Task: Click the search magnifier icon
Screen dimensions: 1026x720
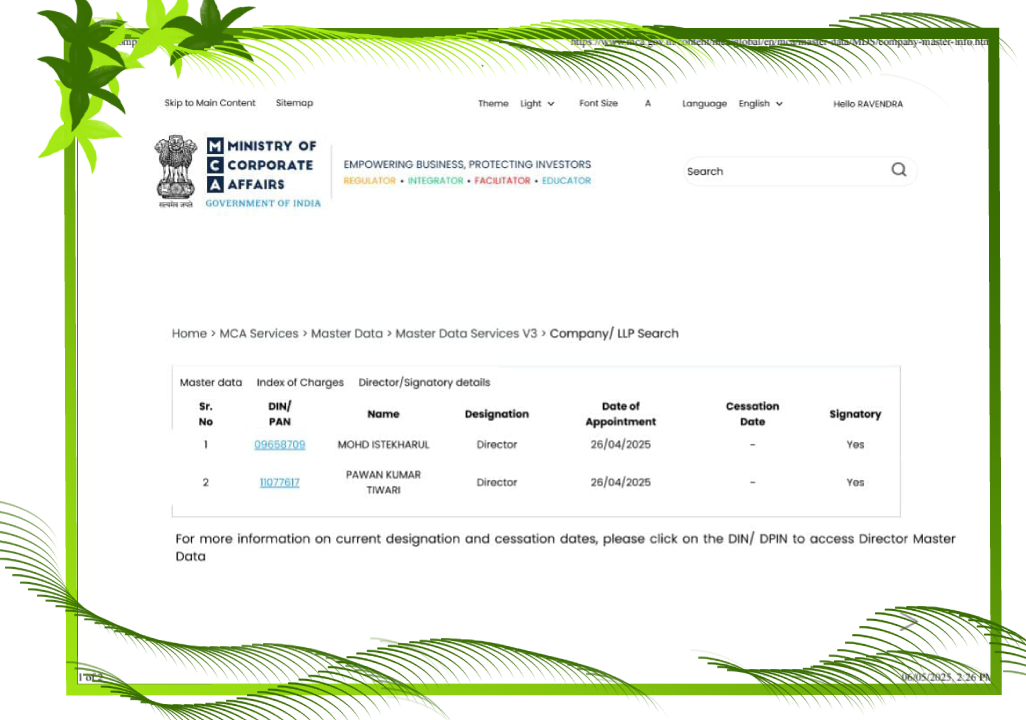Action: [x=898, y=170]
